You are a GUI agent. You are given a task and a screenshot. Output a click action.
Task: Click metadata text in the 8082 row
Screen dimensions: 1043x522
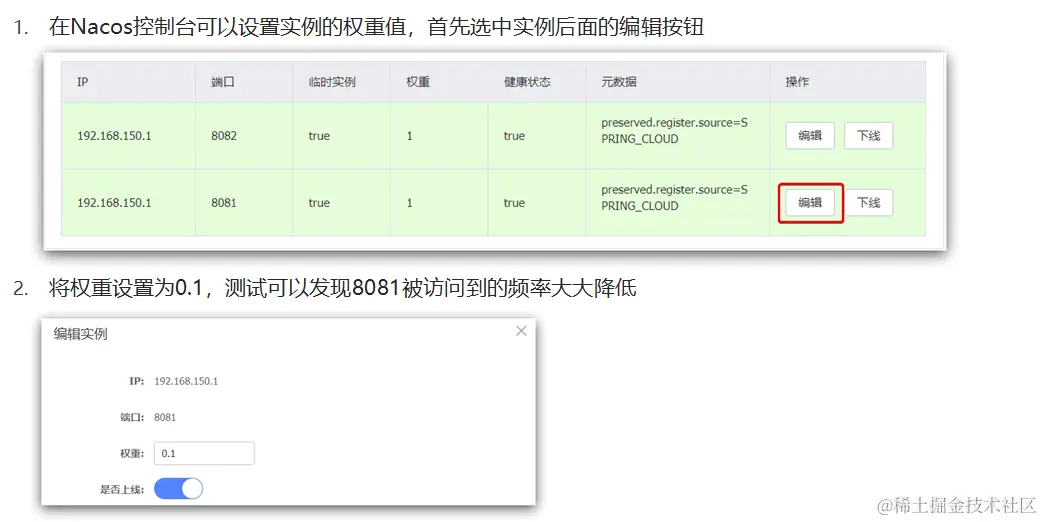click(674, 131)
